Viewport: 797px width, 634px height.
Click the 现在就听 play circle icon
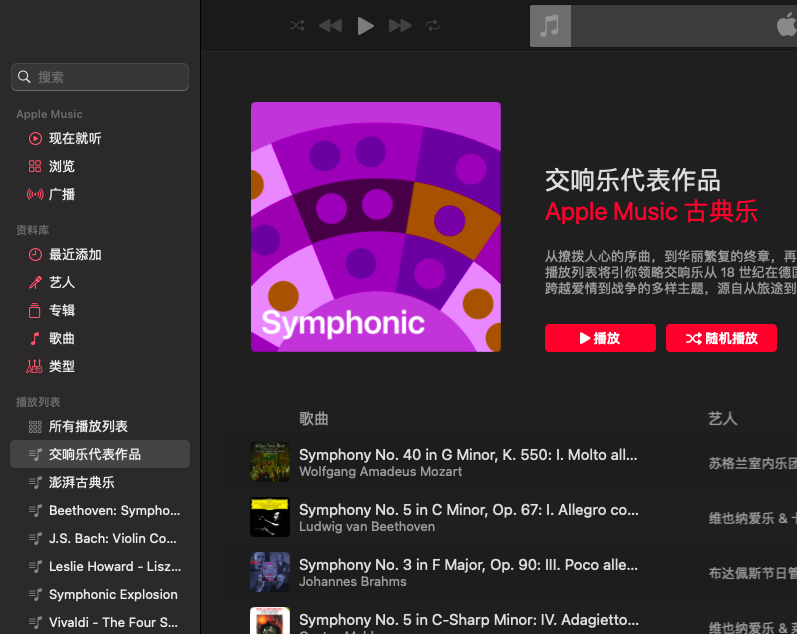point(35,138)
